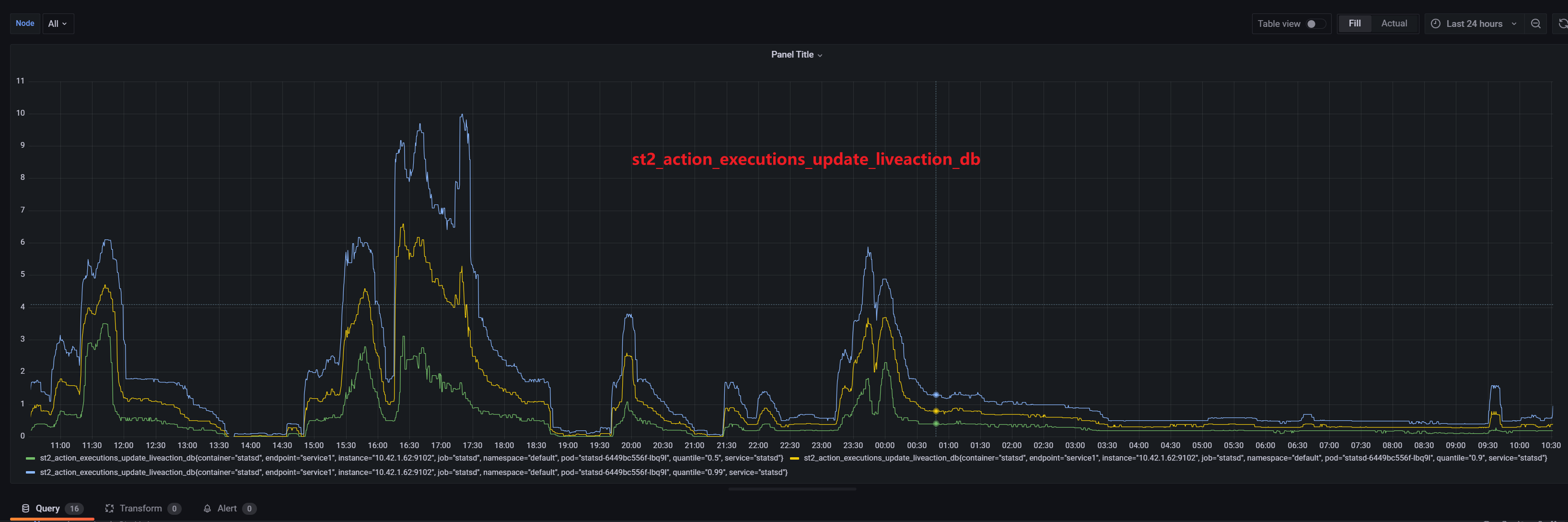Click the Query count badge showing 16

[74, 509]
